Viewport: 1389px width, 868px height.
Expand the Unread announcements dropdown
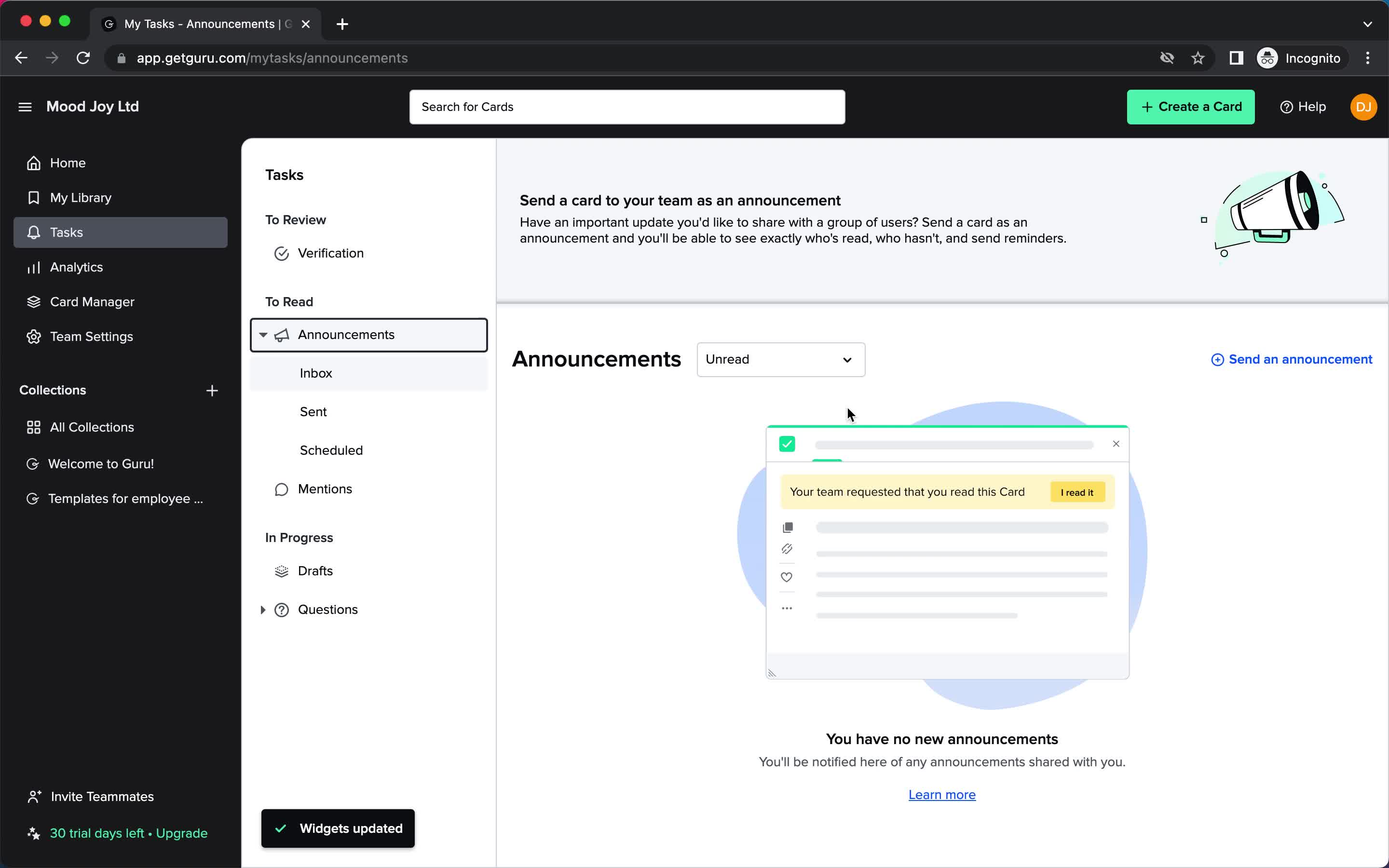779,359
